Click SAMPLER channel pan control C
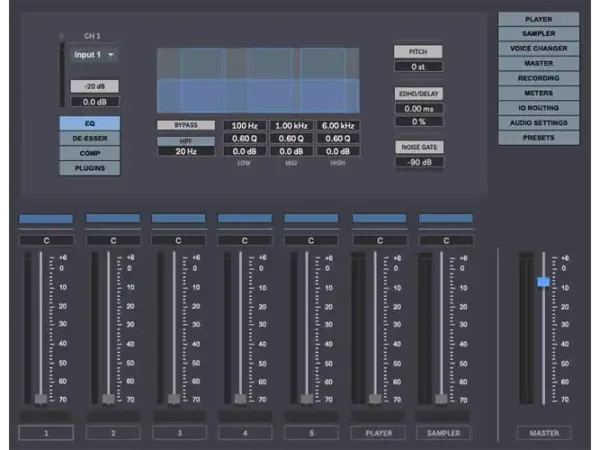This screenshot has width=600, height=450. point(446,241)
